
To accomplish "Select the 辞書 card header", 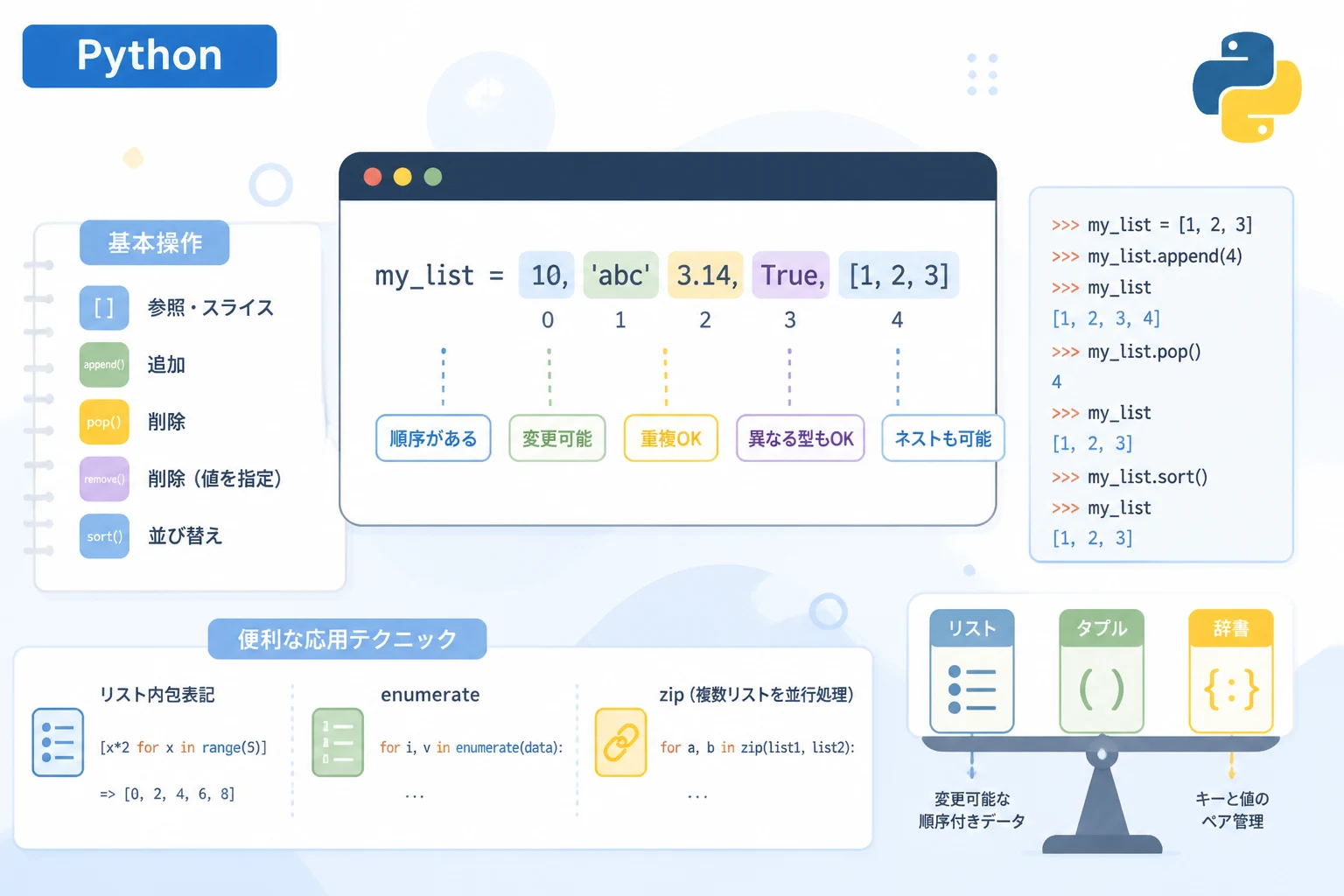I will [x=1231, y=628].
